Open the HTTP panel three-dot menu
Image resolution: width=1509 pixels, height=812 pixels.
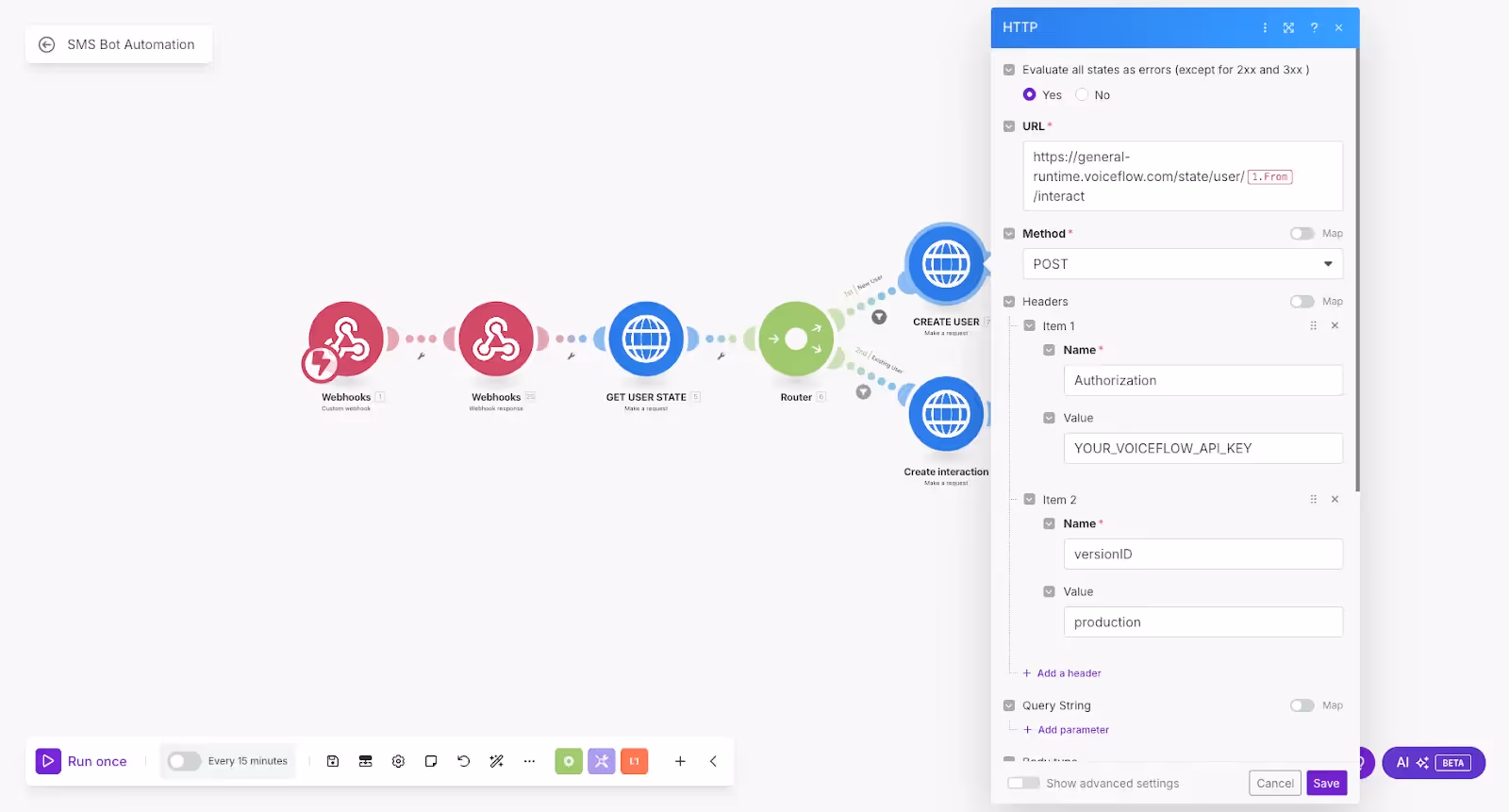click(x=1265, y=27)
